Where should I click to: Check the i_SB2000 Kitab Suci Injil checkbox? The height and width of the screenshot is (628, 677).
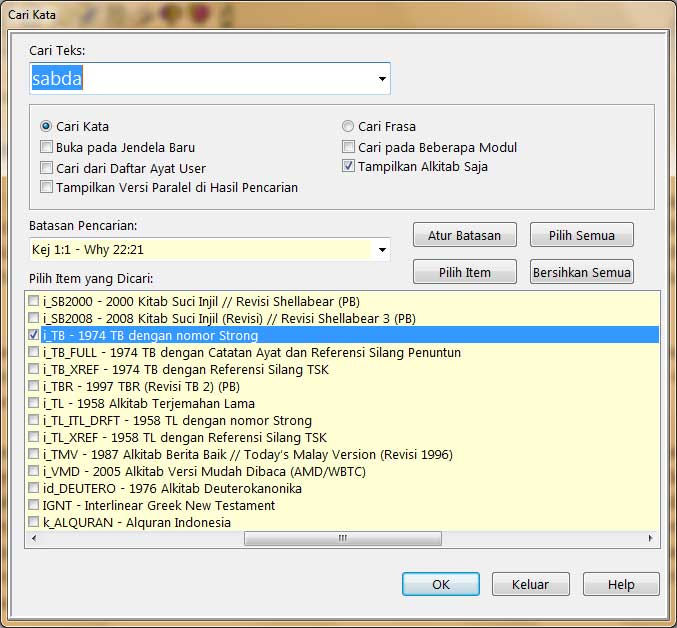click(x=33, y=300)
